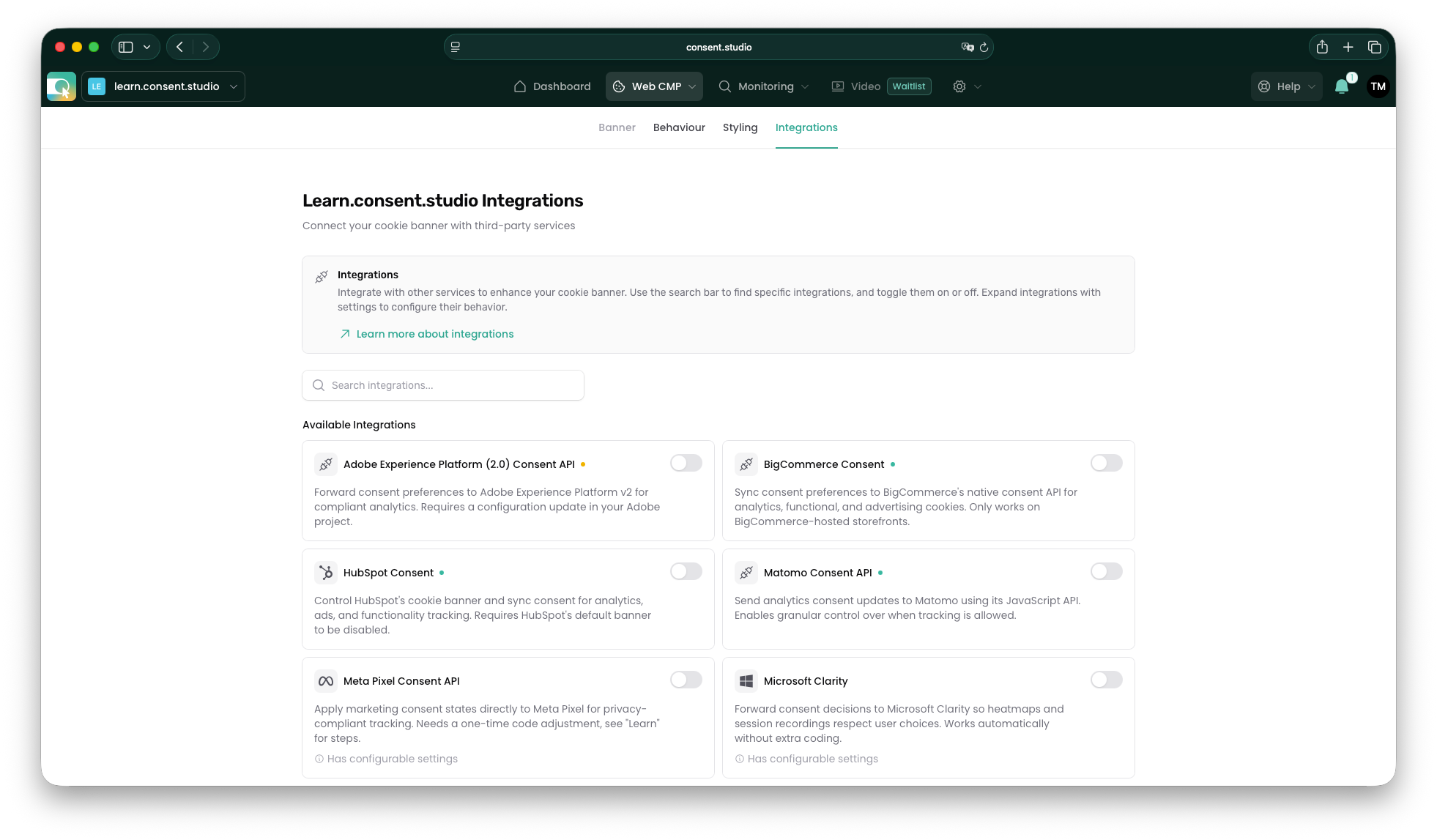Click the page reader icon in address bar
Screen dimensions: 1437x840
tap(456, 47)
